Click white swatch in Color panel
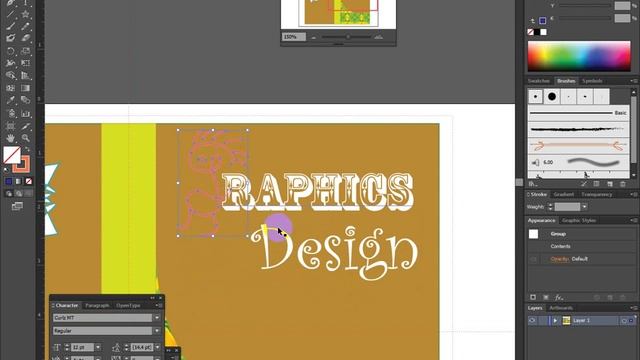The image size is (640, 360). tap(544, 32)
